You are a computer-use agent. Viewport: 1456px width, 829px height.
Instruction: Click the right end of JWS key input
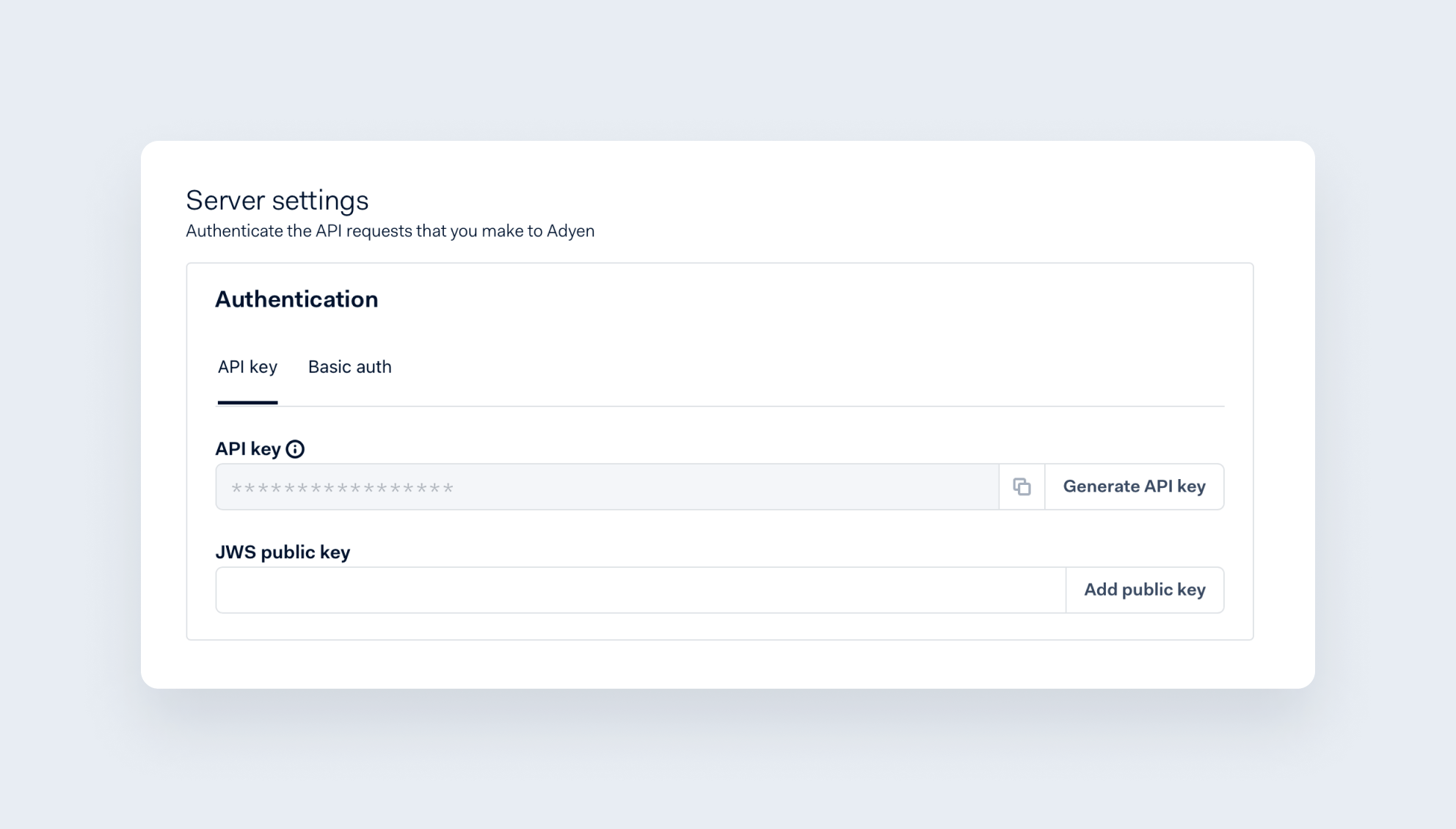coord(1013,590)
